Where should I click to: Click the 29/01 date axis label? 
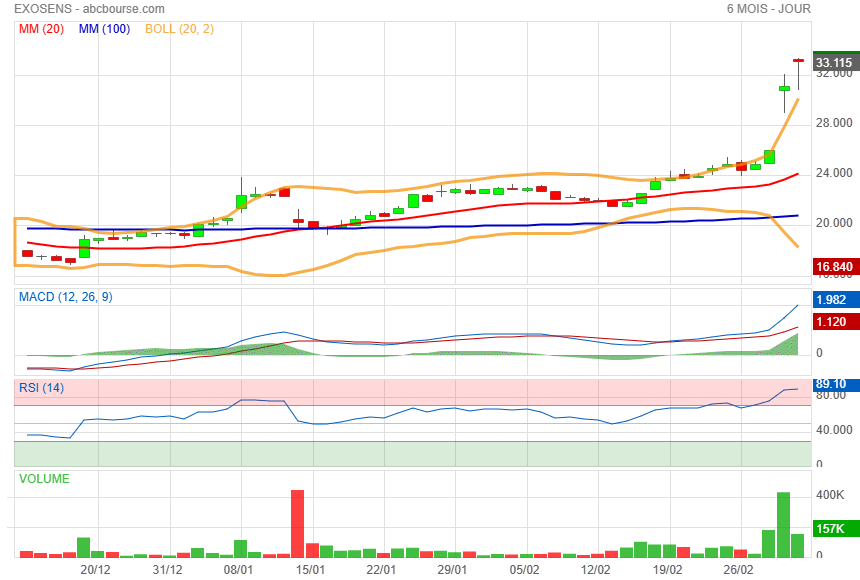pos(452,570)
